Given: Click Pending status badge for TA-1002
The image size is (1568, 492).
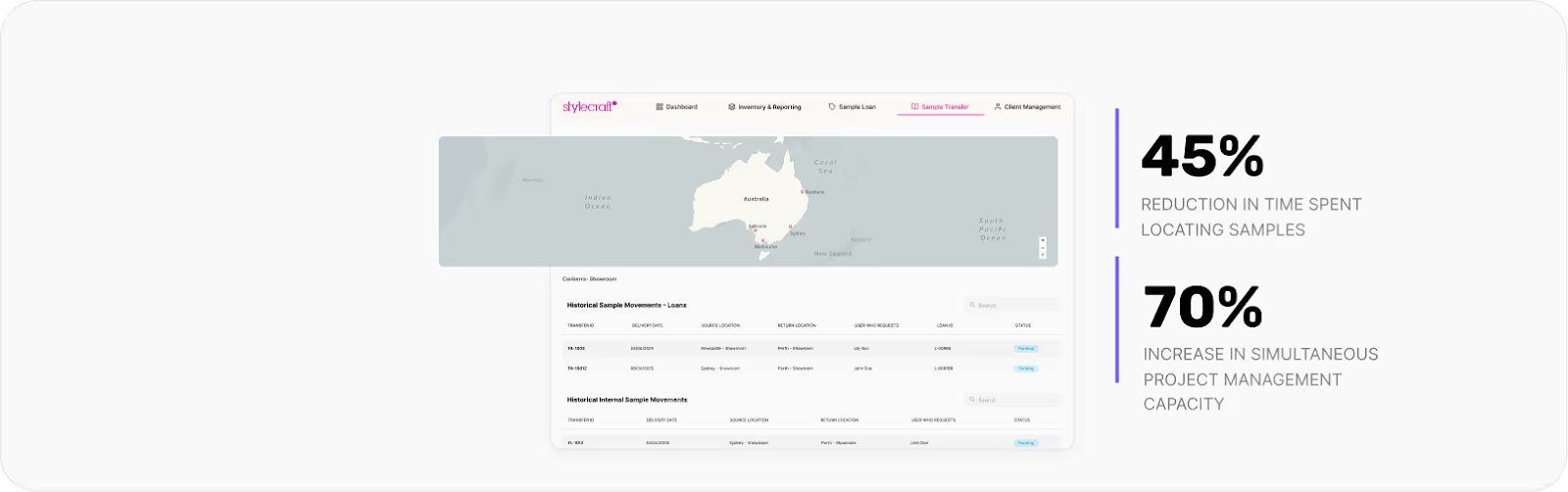Looking at the screenshot, I should click(1026, 348).
